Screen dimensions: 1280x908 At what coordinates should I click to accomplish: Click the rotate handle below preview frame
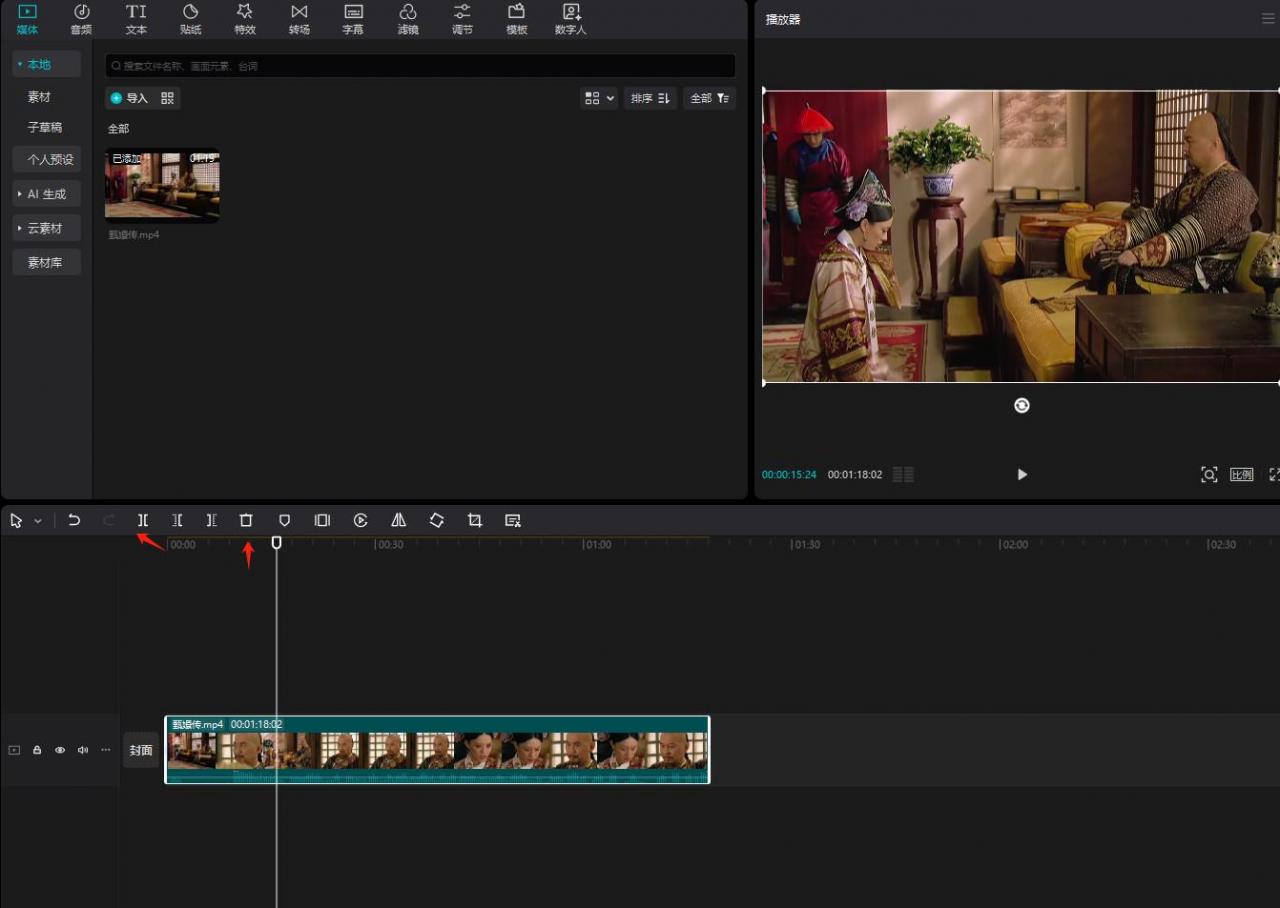[1021, 405]
